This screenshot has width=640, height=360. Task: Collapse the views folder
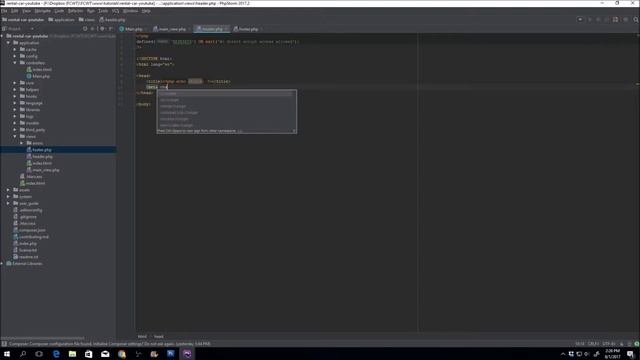(x=15, y=136)
